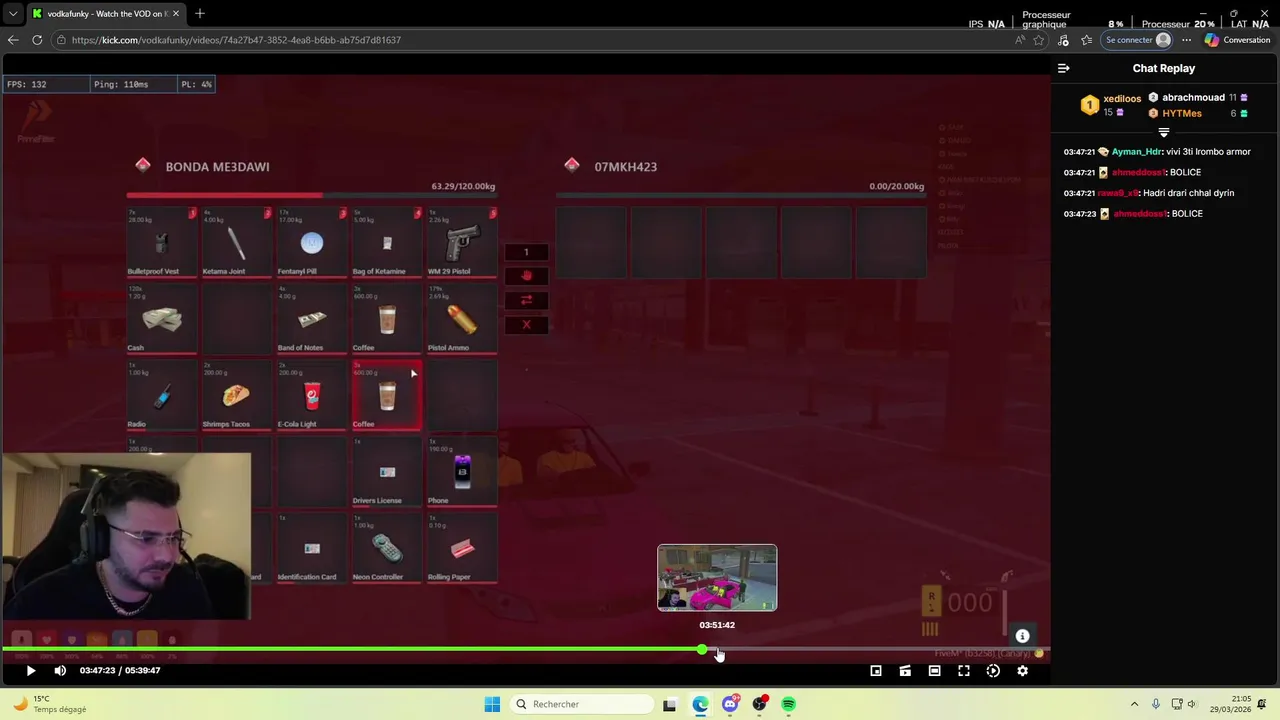Open the favorites list
Viewport: 1280px width, 720px height.
tap(1086, 40)
